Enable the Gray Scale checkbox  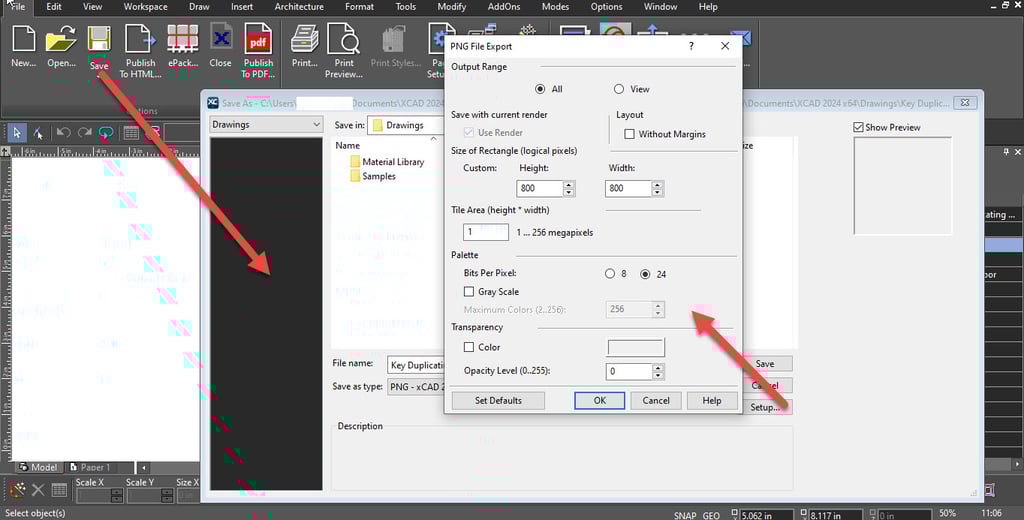click(468, 291)
